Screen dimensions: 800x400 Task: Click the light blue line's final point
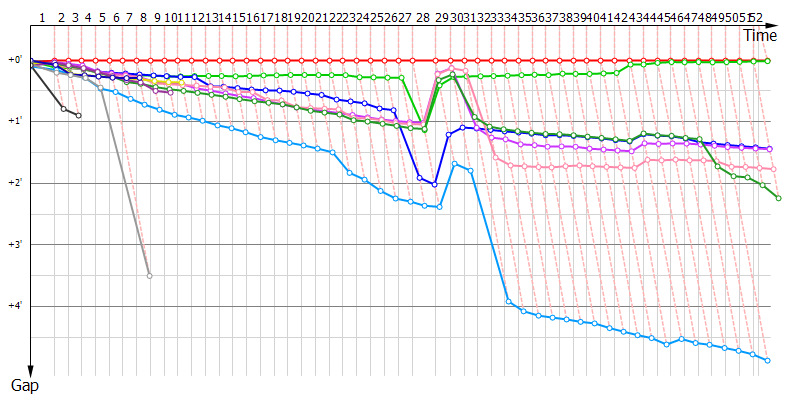[768, 360]
